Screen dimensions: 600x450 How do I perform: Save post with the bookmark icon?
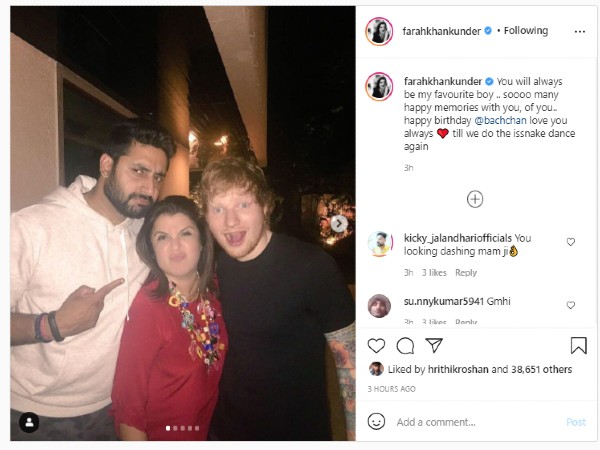coord(578,345)
